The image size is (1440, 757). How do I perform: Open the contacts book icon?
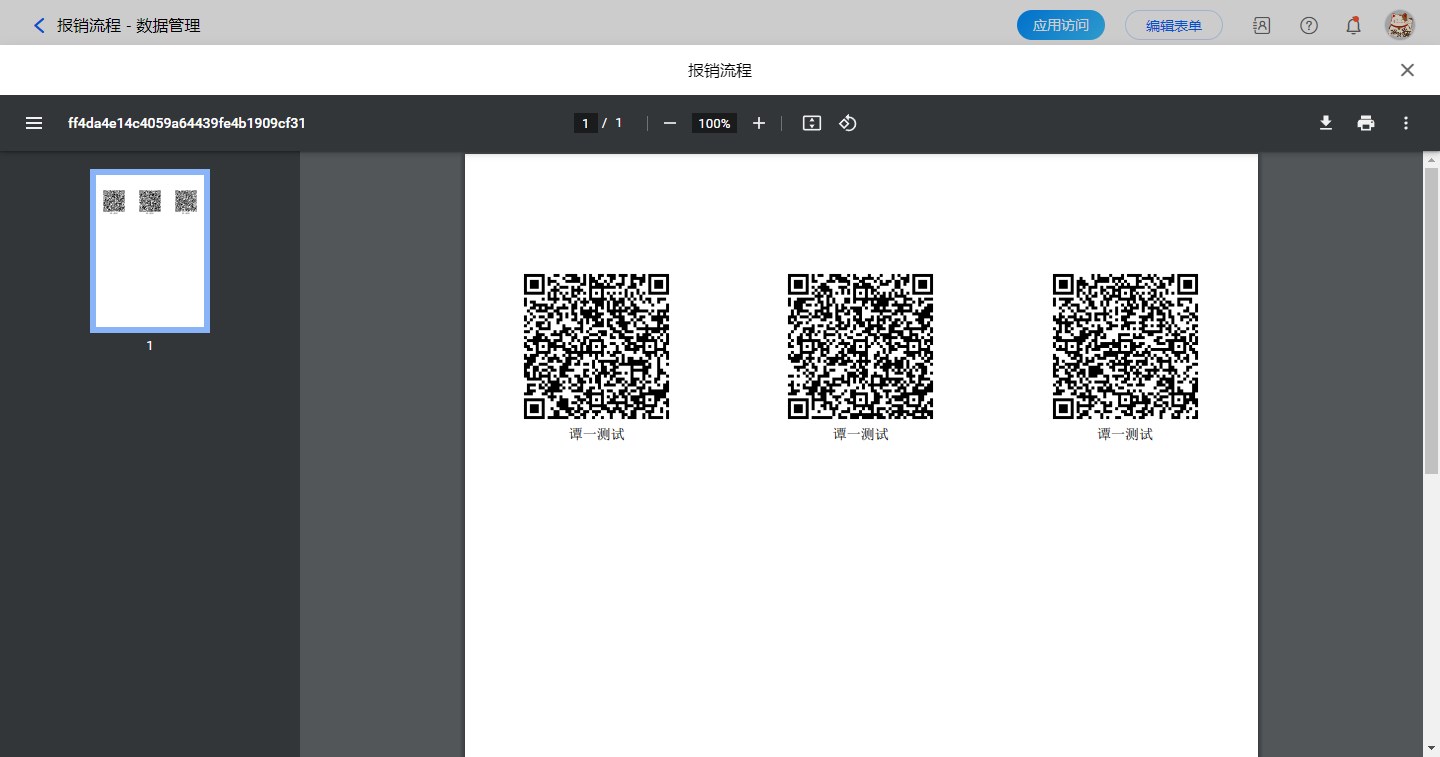[x=1262, y=26]
